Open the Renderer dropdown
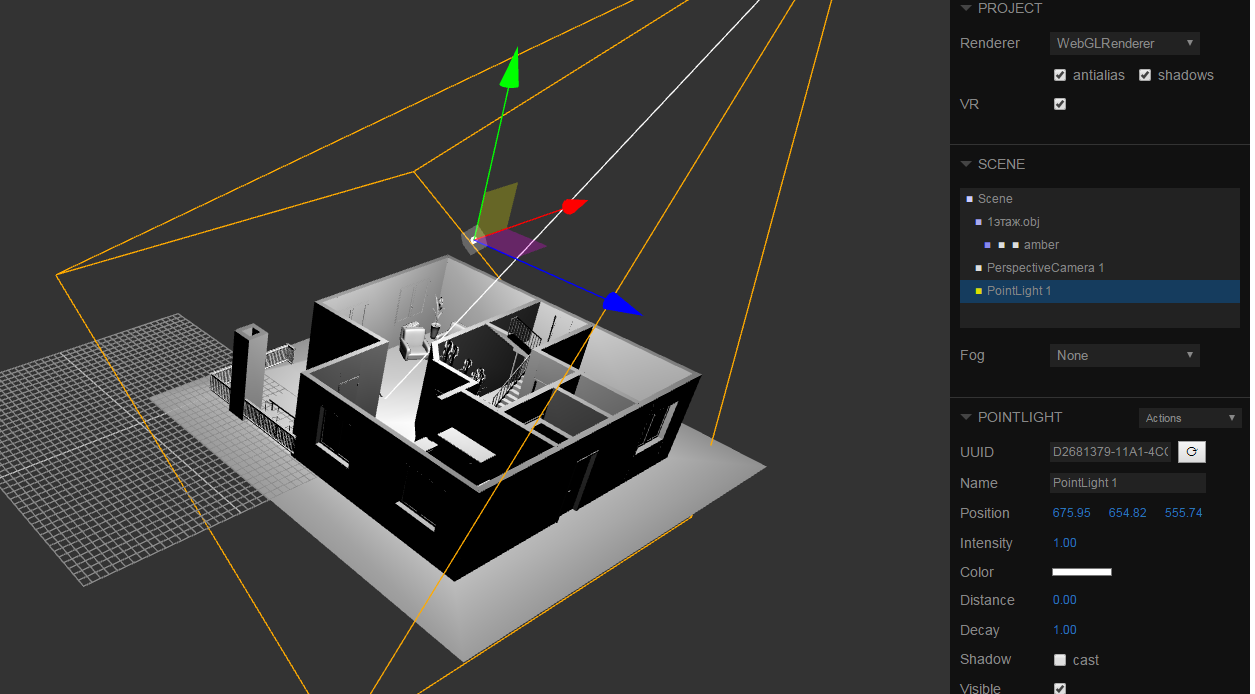The image size is (1255, 694). pyautogui.click(x=1125, y=43)
